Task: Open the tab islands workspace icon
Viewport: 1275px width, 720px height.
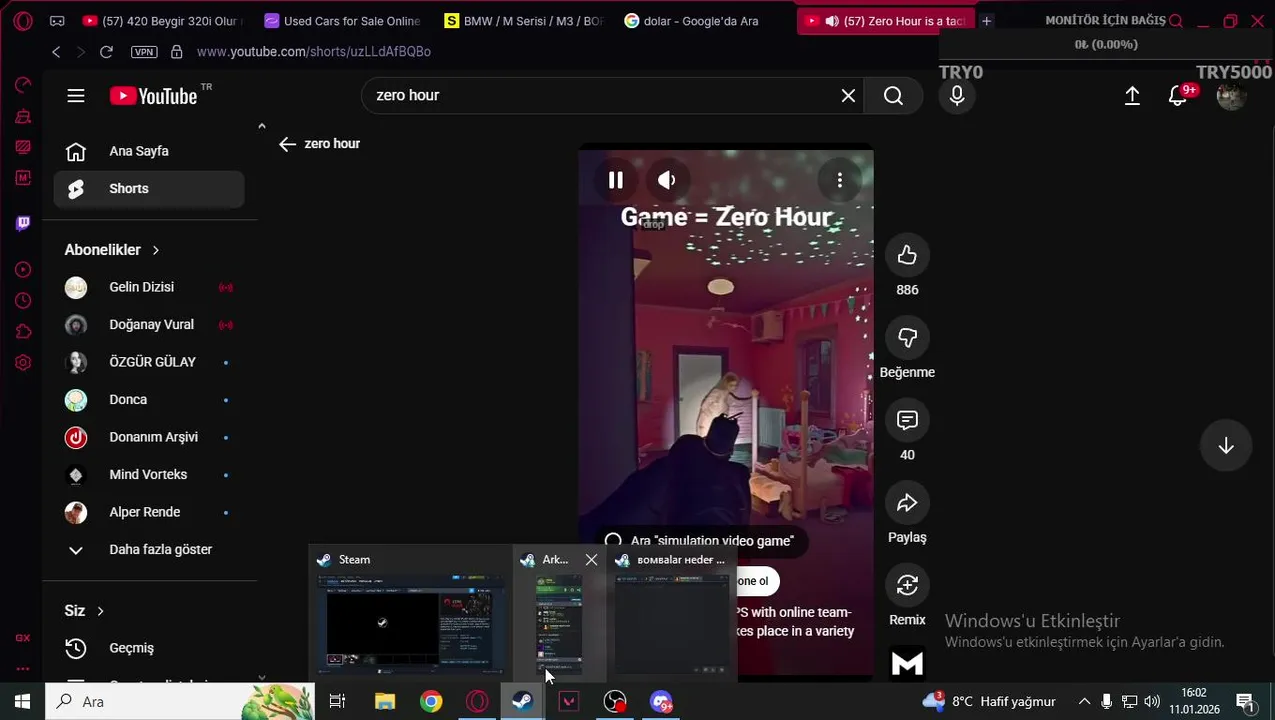Action: pos(57,21)
